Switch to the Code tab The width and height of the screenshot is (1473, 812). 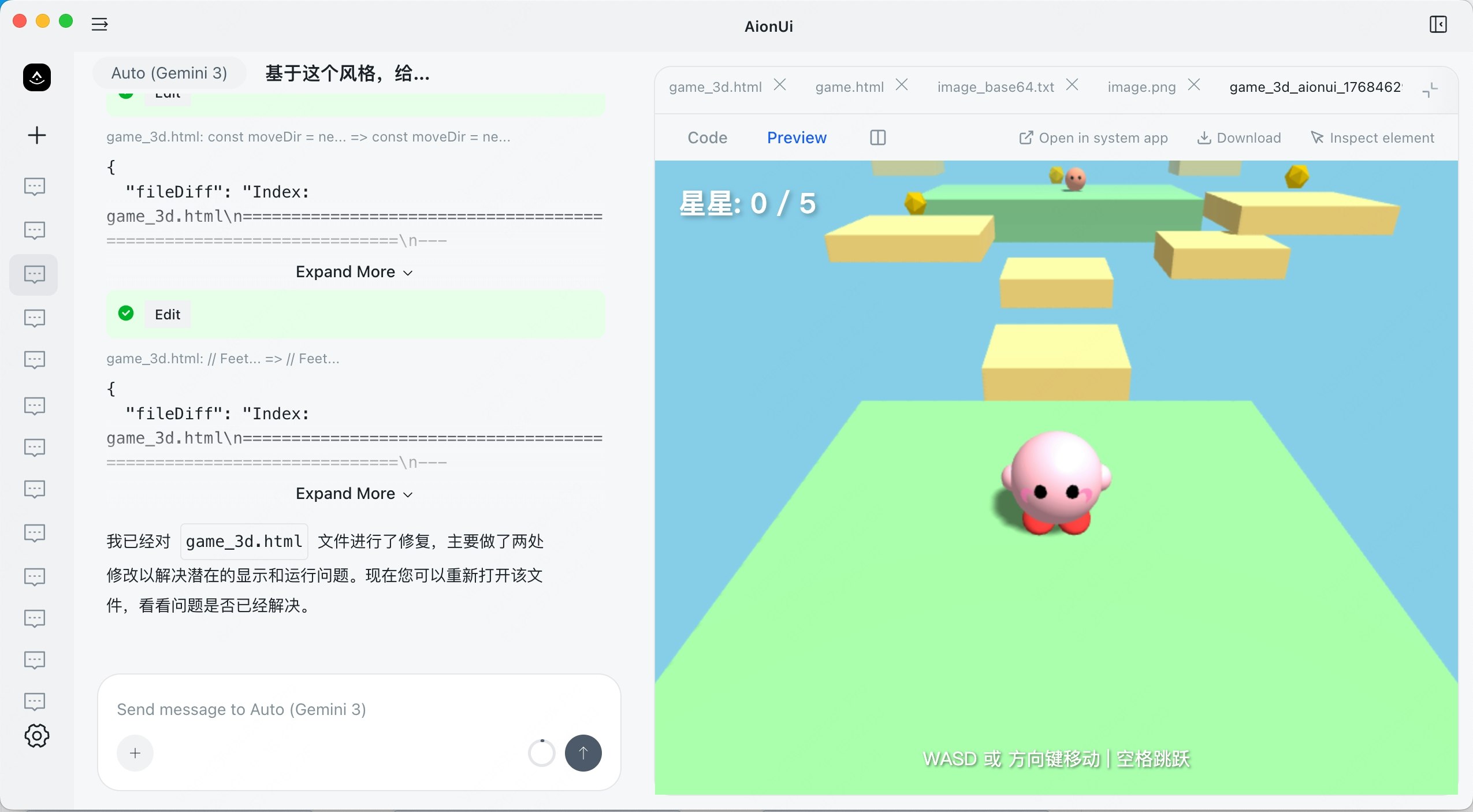point(707,137)
